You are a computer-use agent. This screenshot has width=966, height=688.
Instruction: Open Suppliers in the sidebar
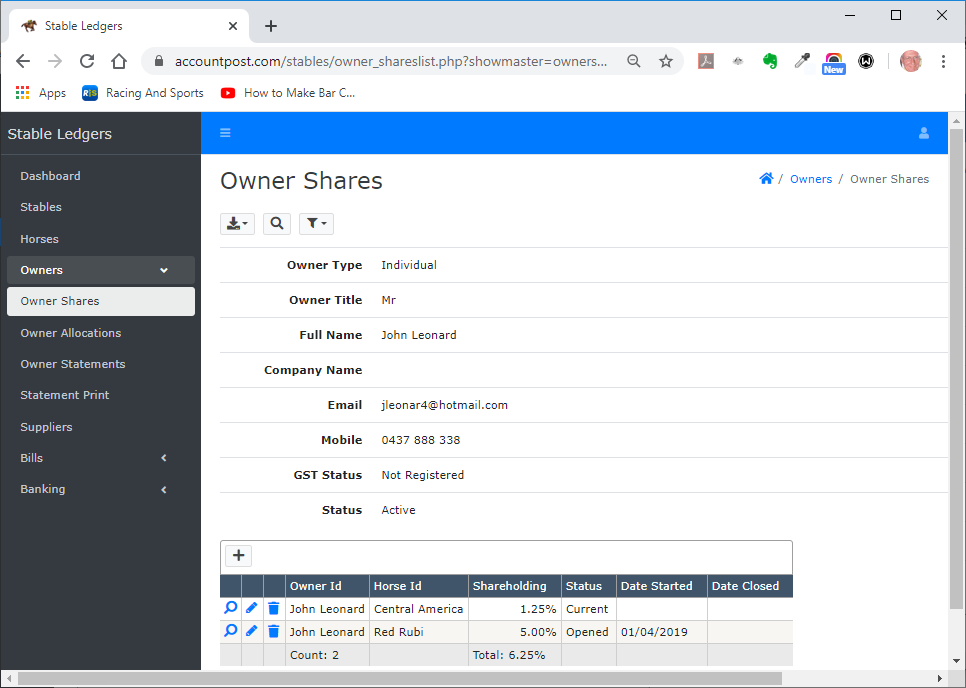[101, 427]
